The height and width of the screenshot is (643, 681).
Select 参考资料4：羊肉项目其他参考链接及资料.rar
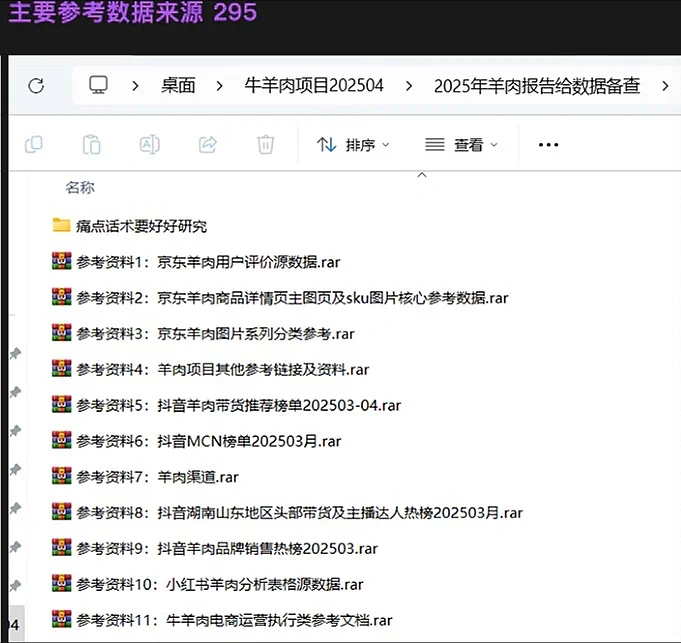coord(223,369)
